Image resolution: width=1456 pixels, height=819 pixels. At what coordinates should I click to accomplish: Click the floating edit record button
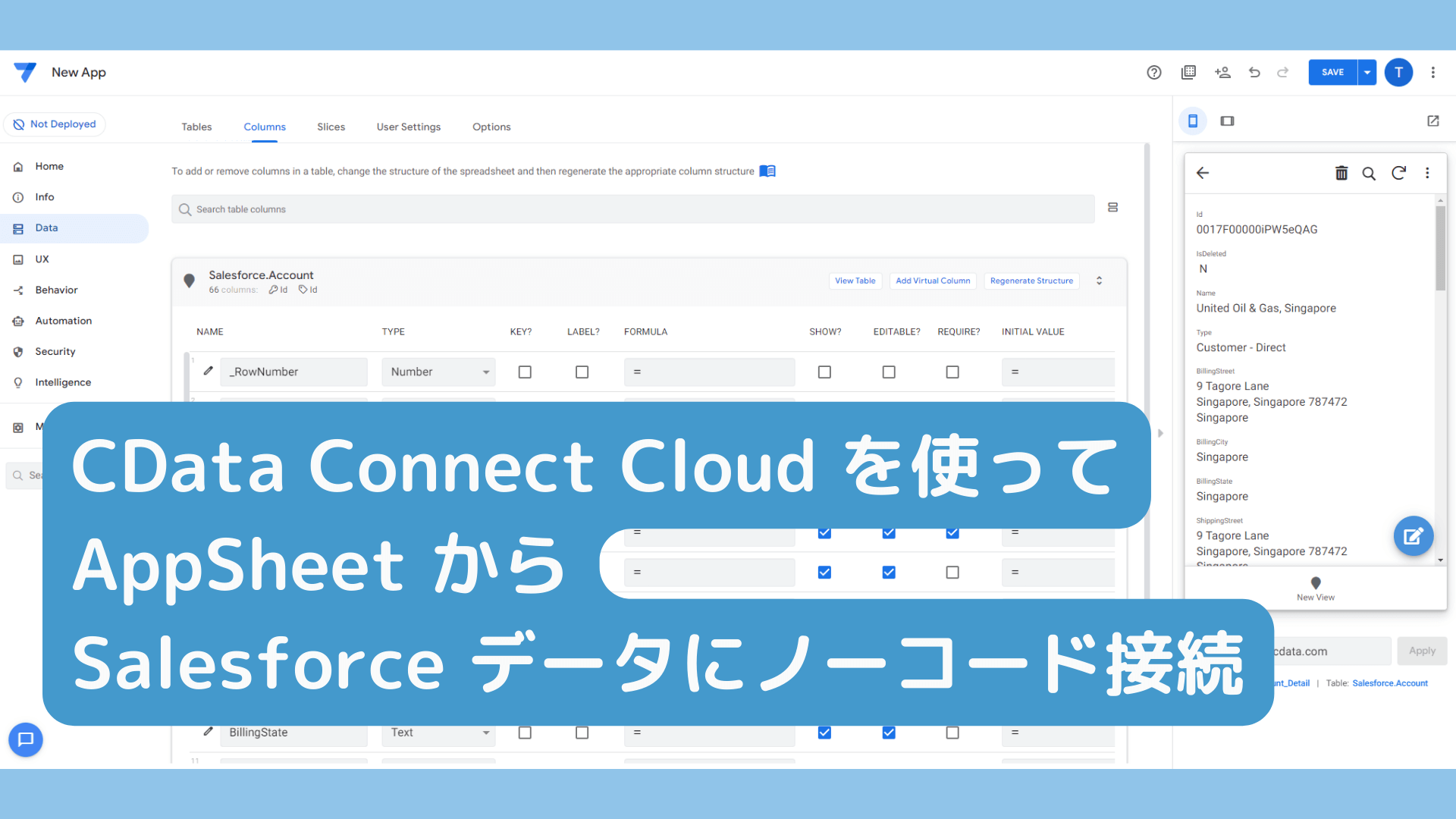pyautogui.click(x=1413, y=536)
